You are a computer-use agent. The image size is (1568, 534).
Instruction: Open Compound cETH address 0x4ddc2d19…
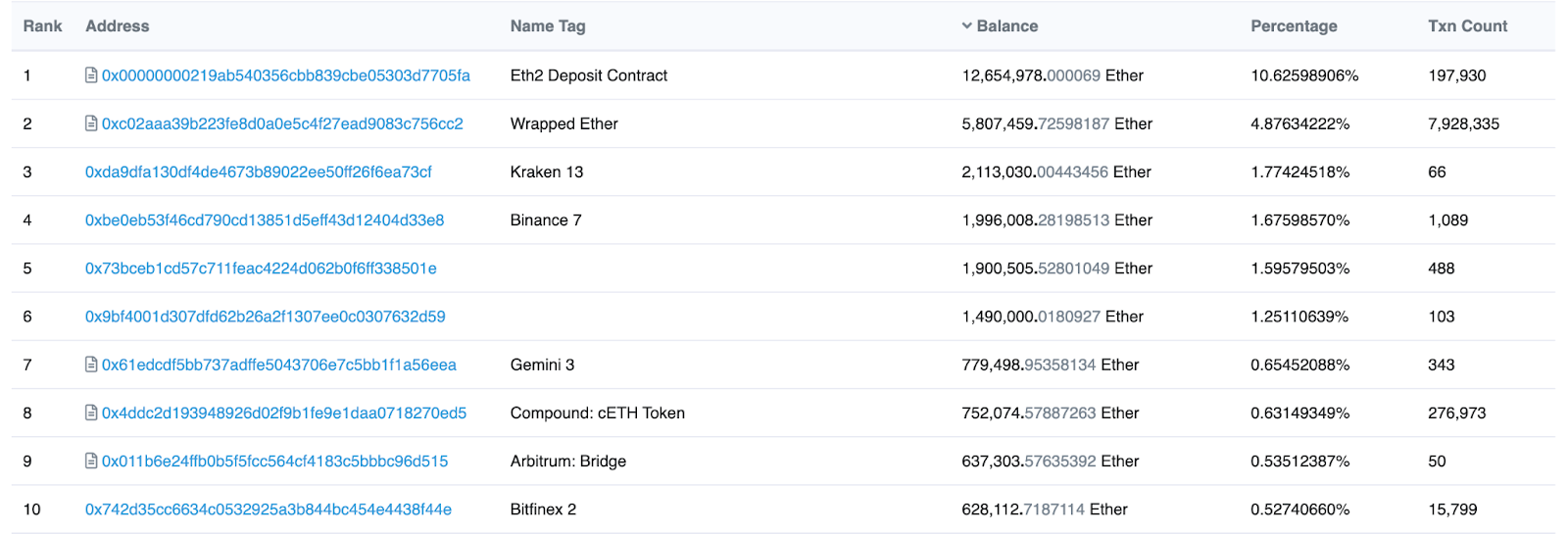pyautogui.click(x=283, y=413)
